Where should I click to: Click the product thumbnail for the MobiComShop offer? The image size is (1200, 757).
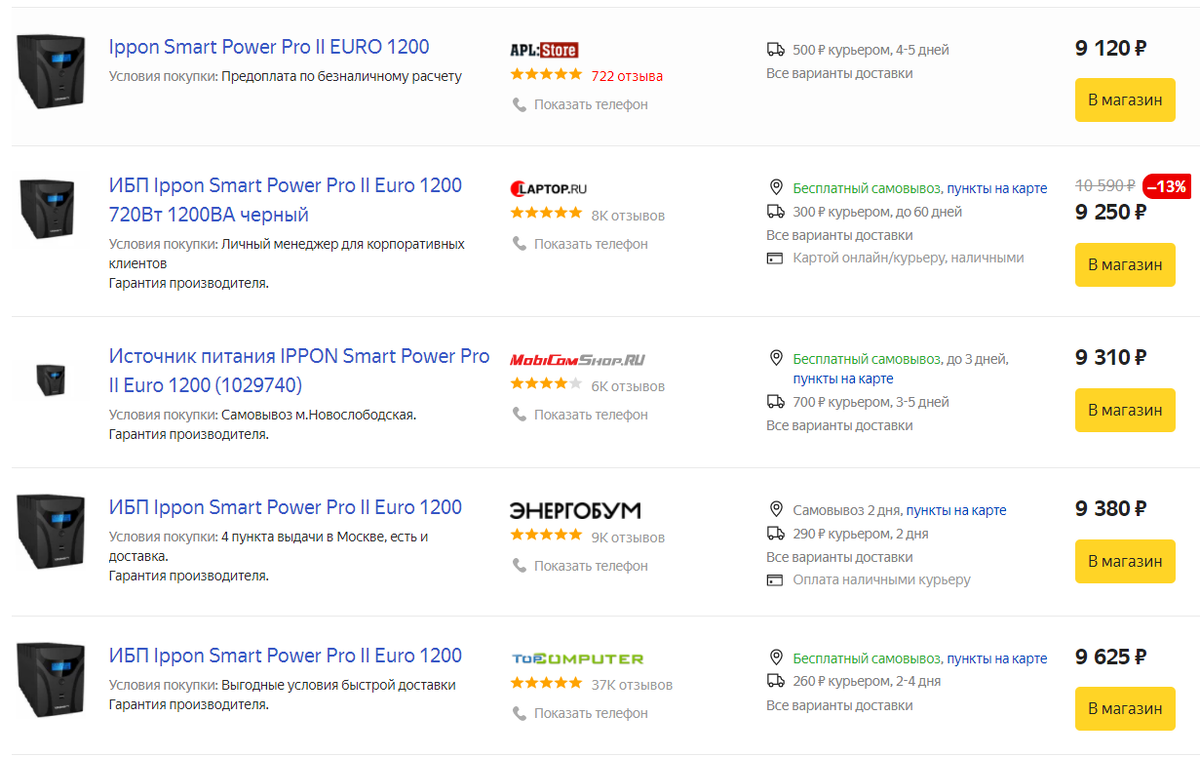coord(50,378)
